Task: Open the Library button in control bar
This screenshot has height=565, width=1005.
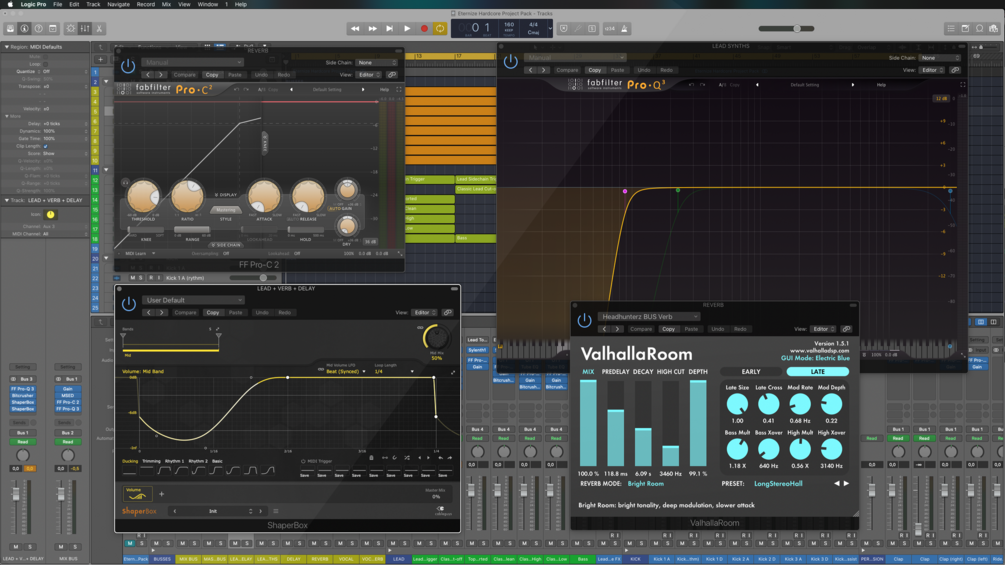Action: (x=10, y=28)
